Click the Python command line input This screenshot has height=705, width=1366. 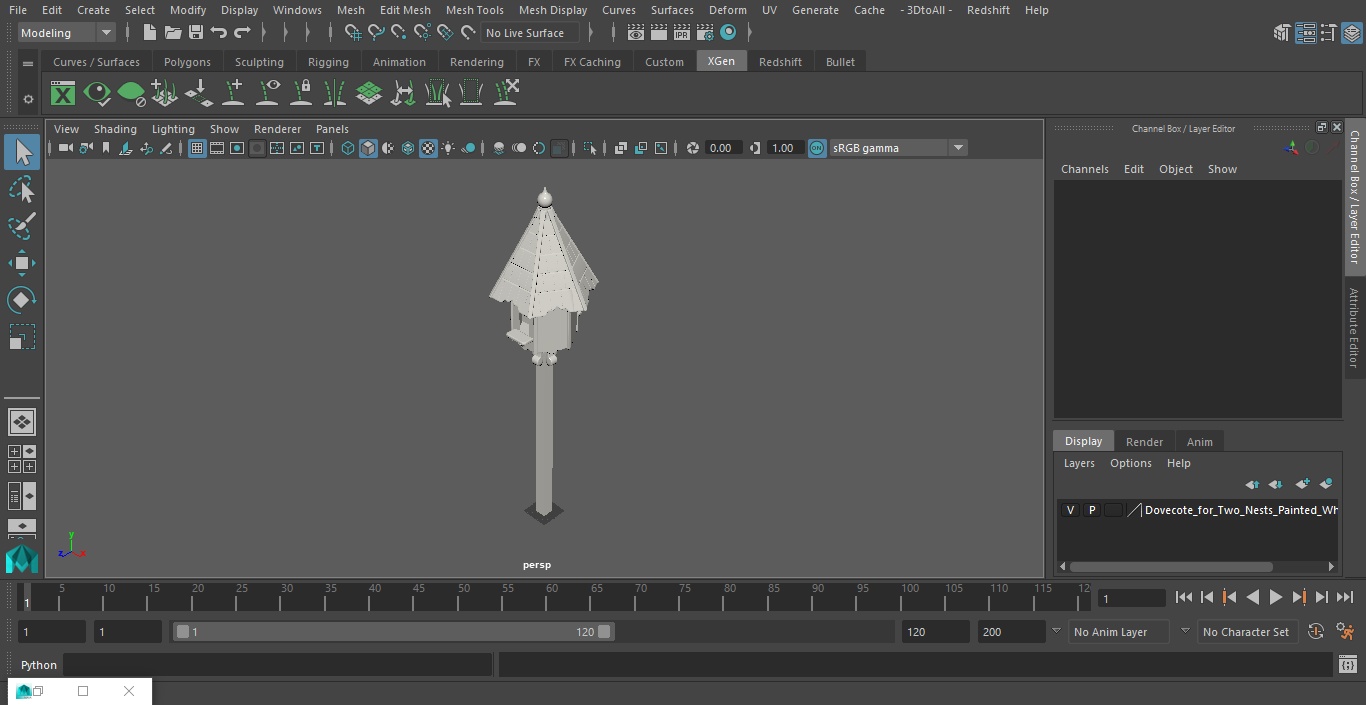[278, 665]
